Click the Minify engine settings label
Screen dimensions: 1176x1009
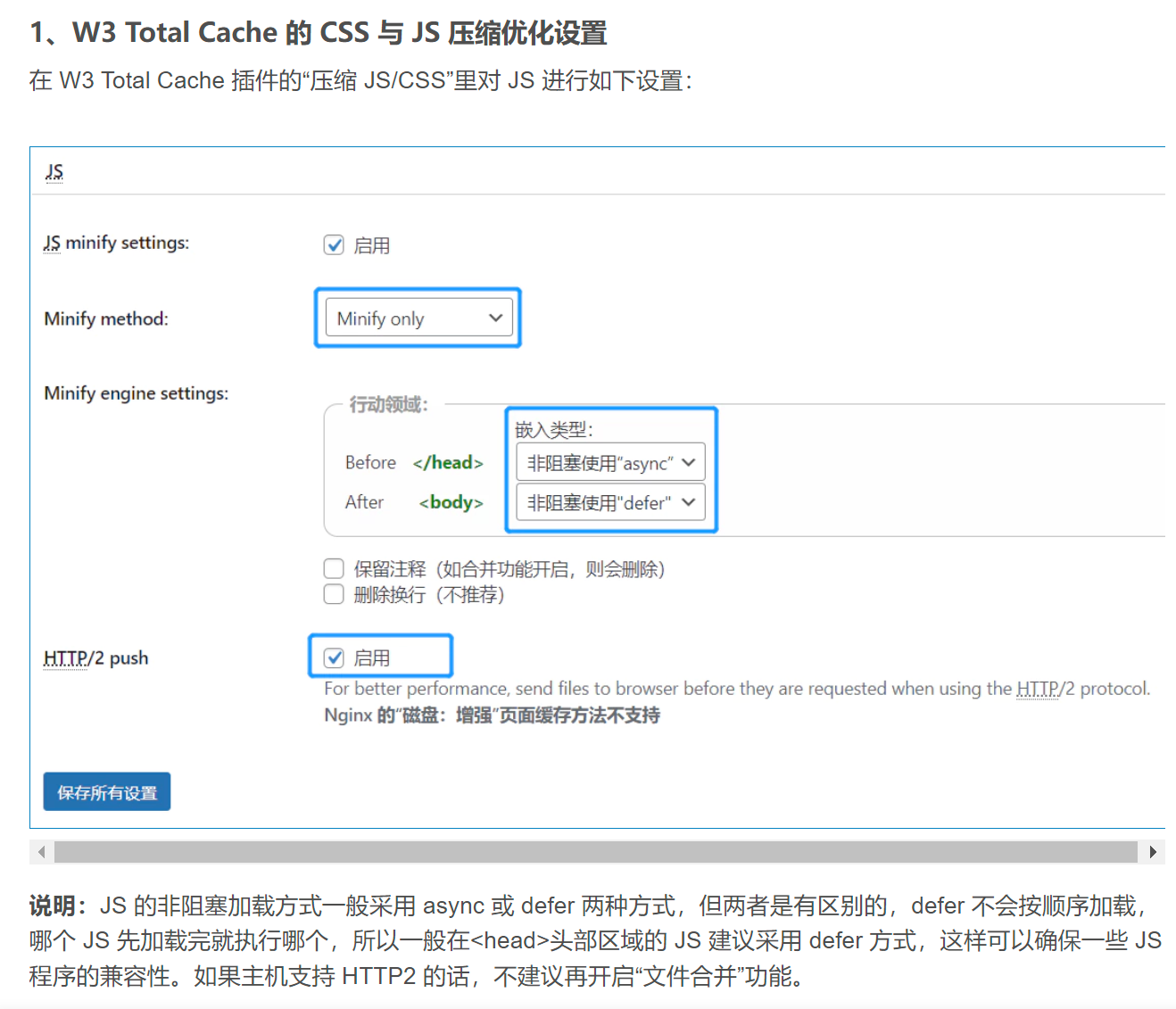pyautogui.click(x=137, y=393)
